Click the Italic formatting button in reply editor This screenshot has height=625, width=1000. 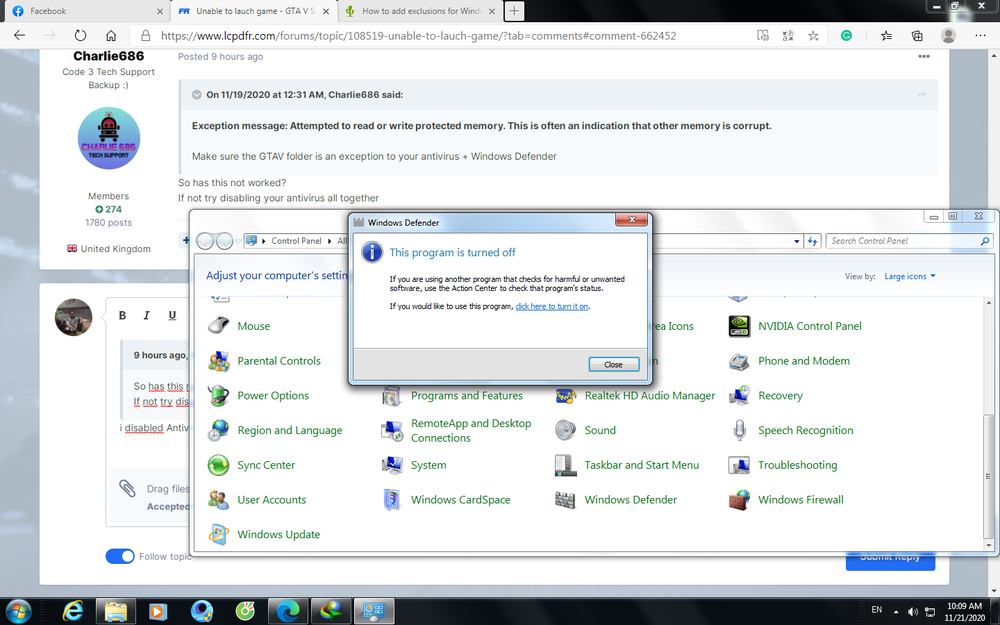[x=147, y=315]
